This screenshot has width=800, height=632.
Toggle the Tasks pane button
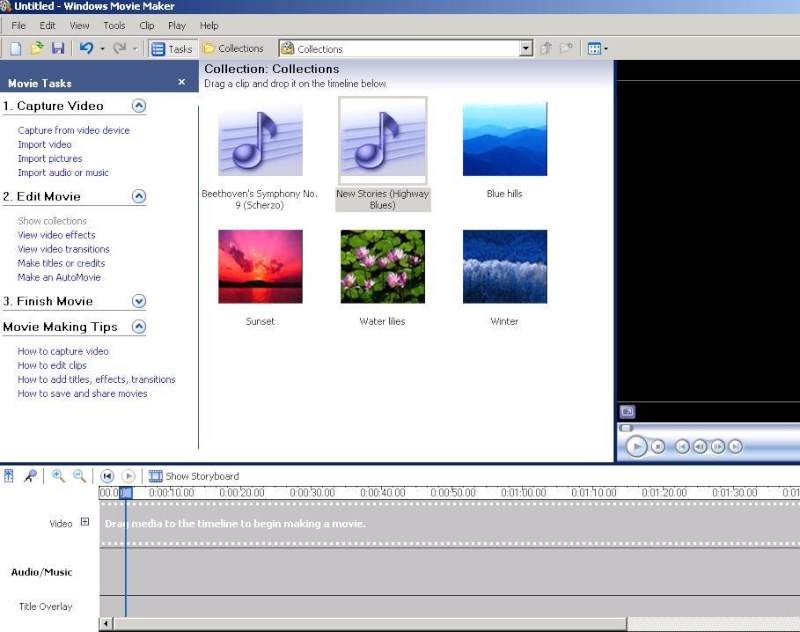click(x=172, y=49)
